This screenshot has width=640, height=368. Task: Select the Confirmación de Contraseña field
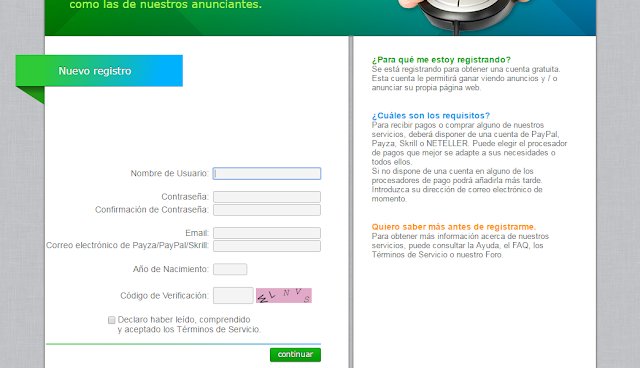coord(267,210)
